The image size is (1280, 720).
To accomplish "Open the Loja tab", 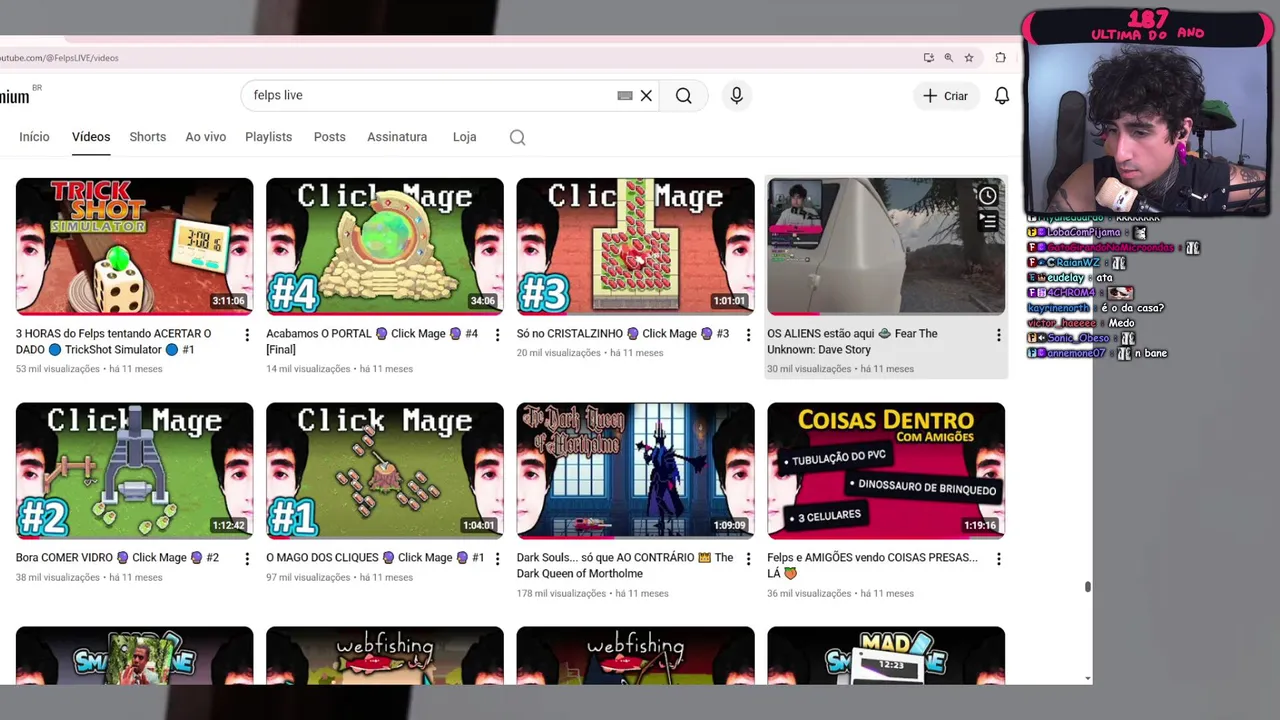I will 464,137.
